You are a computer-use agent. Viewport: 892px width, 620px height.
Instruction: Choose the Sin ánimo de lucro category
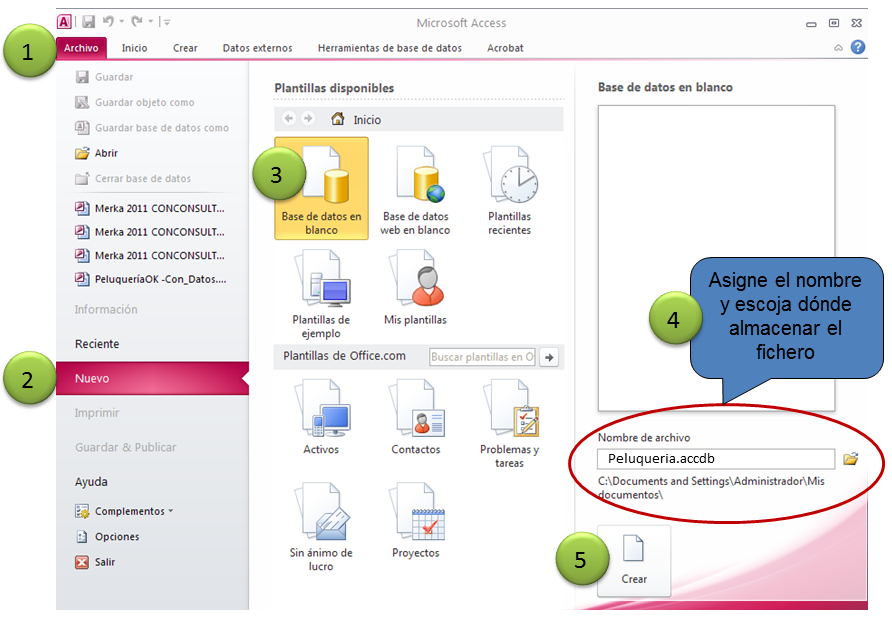click(x=321, y=527)
